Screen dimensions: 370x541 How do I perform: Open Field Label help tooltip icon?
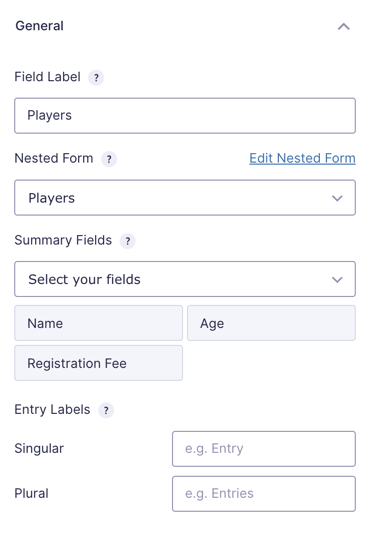coord(96,77)
